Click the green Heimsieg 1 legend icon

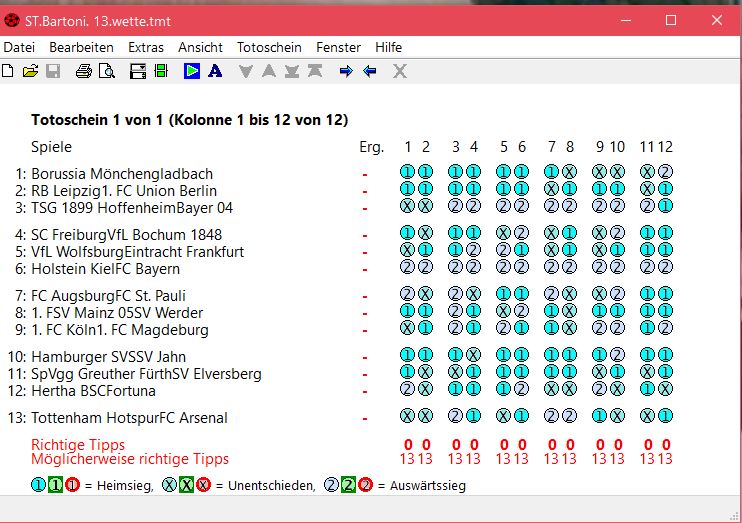tap(55, 485)
